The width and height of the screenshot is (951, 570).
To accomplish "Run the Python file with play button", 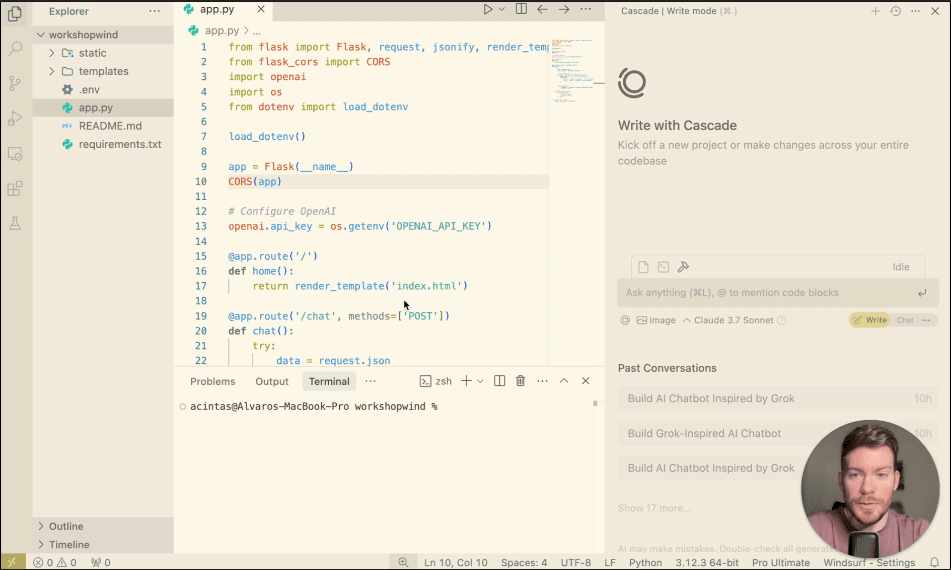I will tap(488, 9).
